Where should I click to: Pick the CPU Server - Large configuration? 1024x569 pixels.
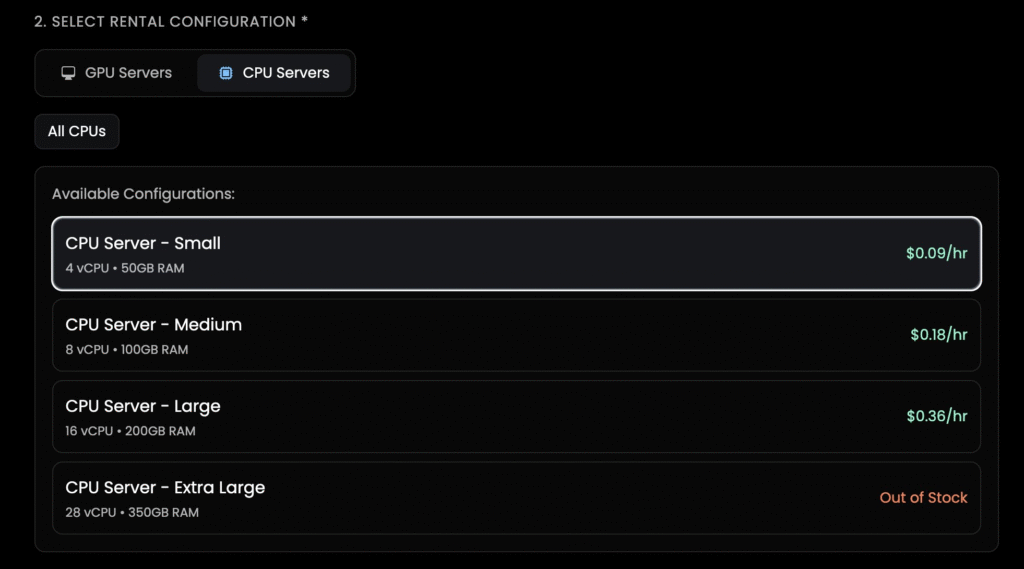516,417
